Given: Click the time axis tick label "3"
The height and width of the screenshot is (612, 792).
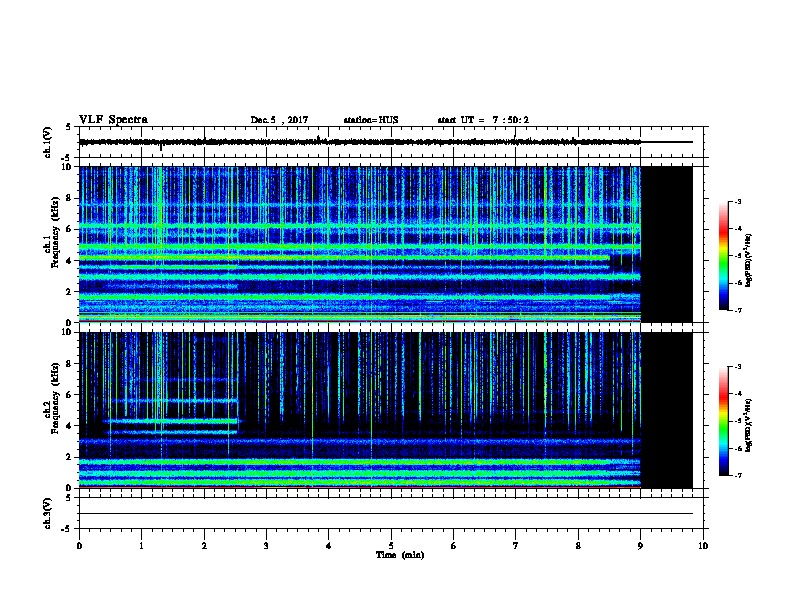Looking at the screenshot, I should [x=266, y=545].
